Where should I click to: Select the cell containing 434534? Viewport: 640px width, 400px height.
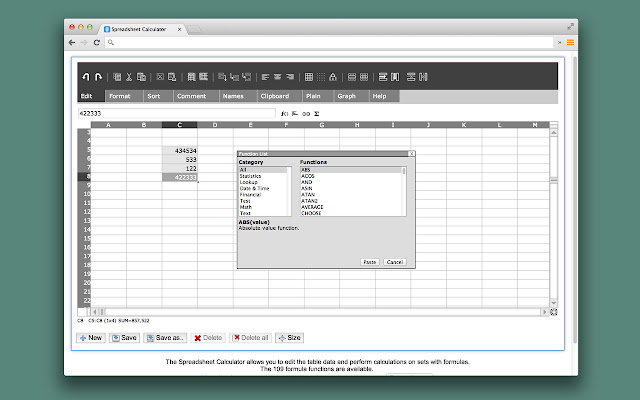(180, 151)
